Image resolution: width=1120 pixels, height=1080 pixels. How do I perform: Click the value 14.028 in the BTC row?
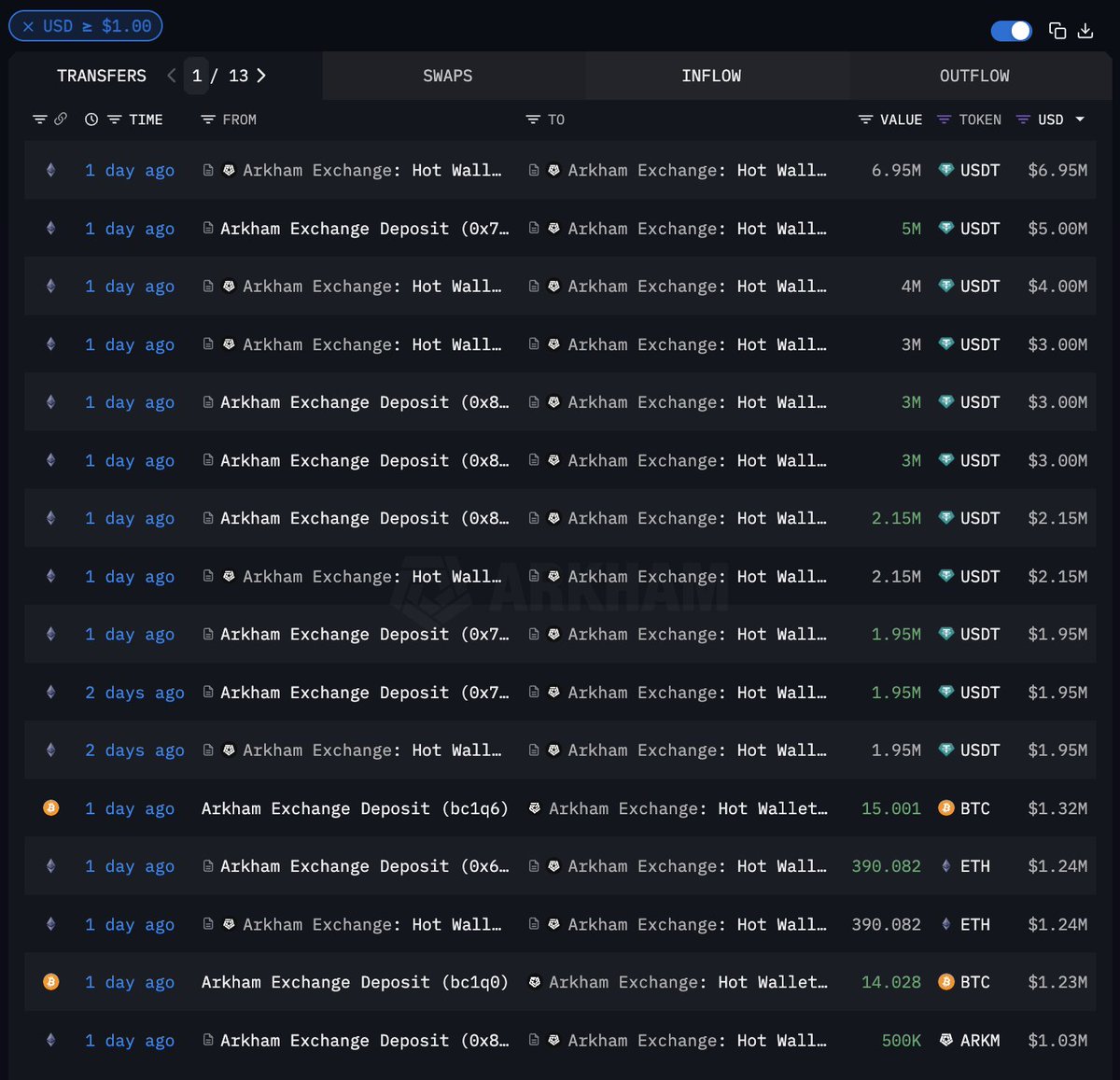(891, 982)
